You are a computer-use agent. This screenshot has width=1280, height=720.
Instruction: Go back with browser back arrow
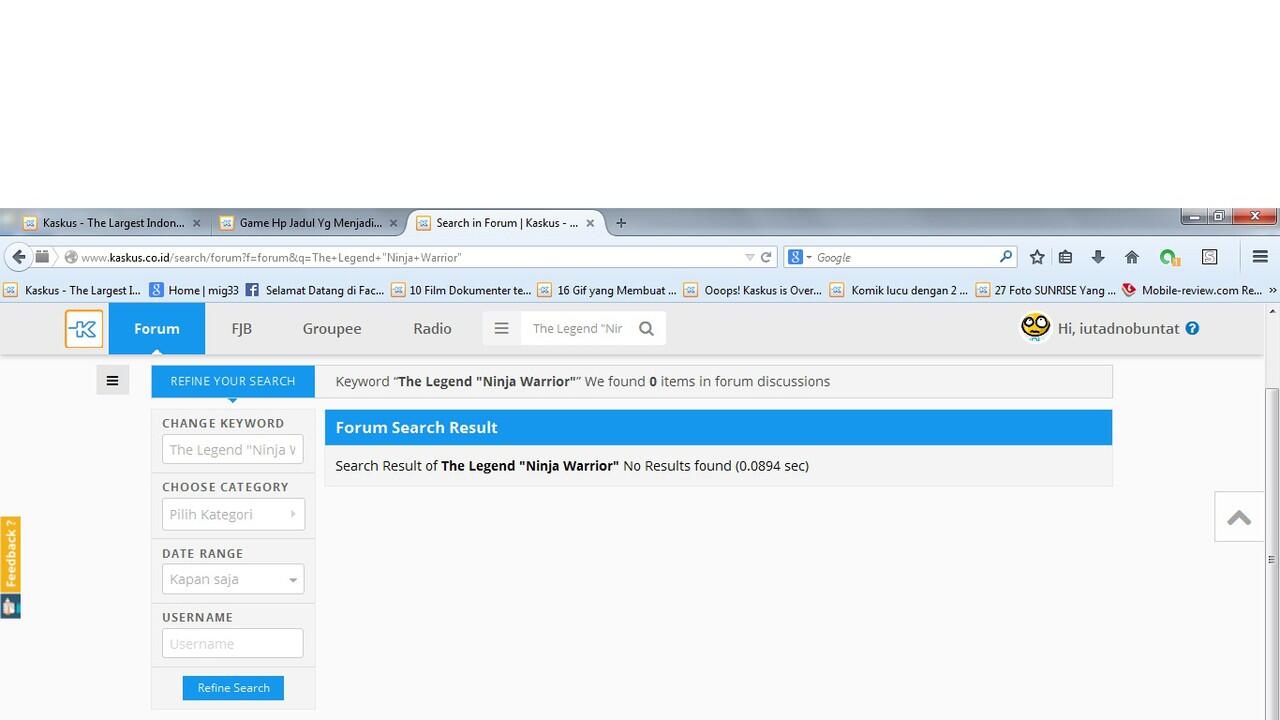(18, 257)
